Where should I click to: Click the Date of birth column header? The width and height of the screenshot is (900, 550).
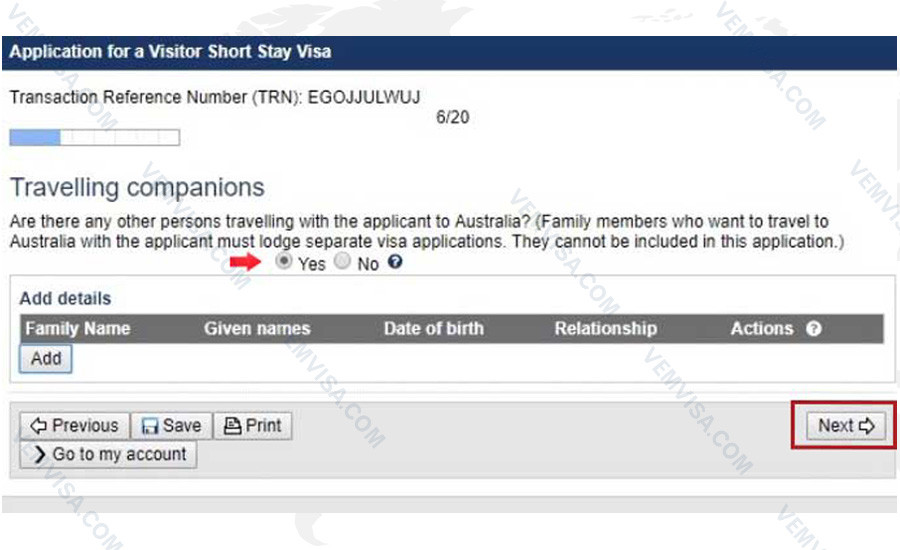click(433, 328)
